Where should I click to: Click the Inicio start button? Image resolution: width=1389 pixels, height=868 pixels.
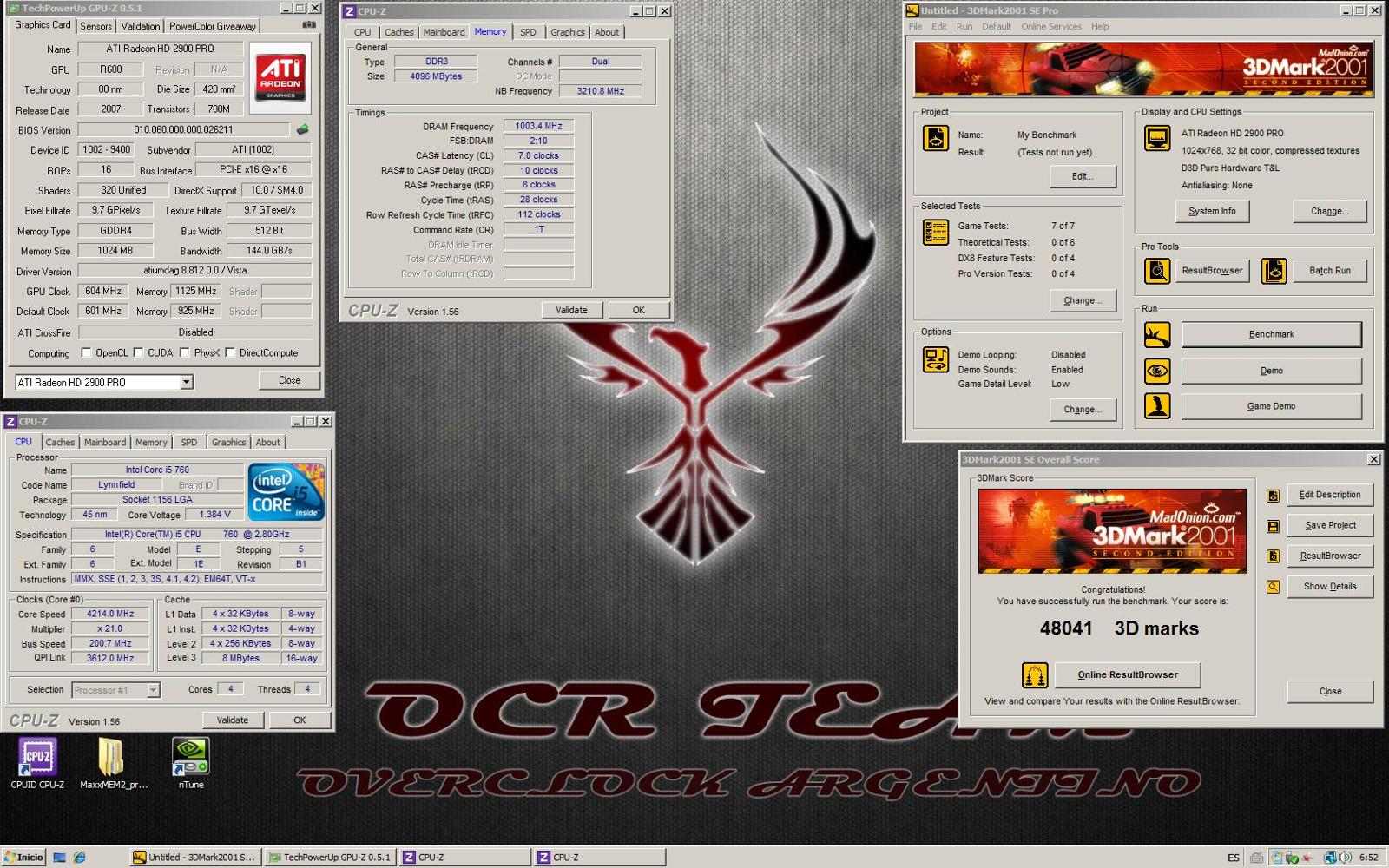(x=24, y=857)
